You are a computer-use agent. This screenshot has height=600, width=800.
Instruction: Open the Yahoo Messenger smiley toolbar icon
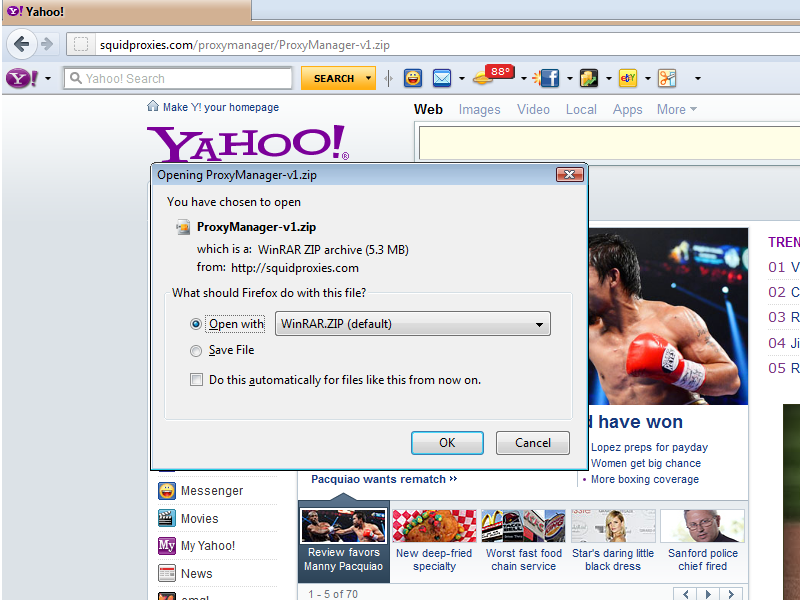pos(412,78)
